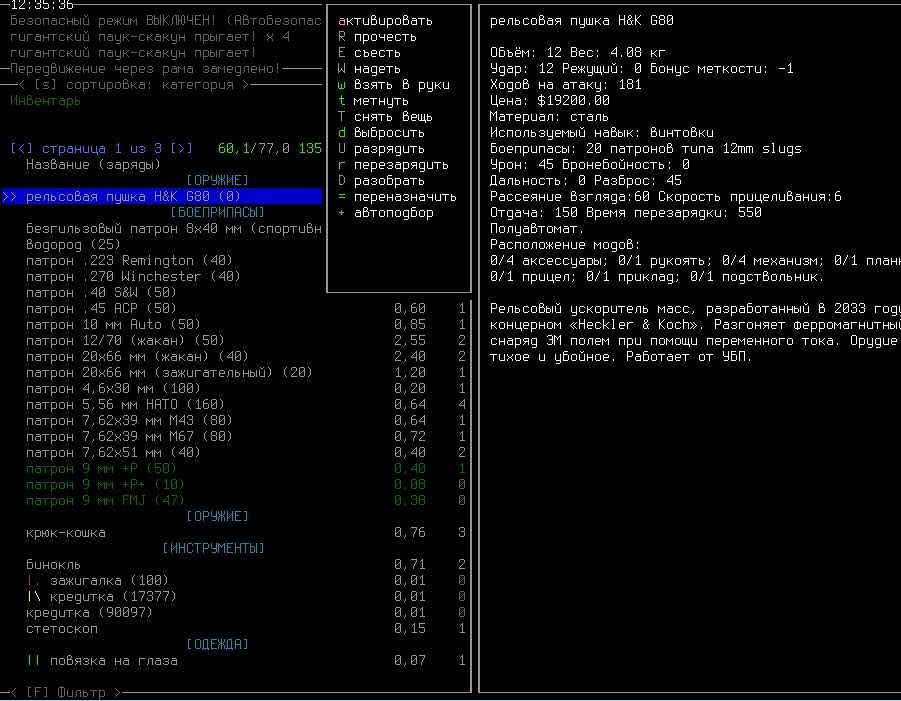Viewport: 901px width, 701px height.
Task: Click the [ОДЕЖДА] category header
Action: (x=217, y=645)
